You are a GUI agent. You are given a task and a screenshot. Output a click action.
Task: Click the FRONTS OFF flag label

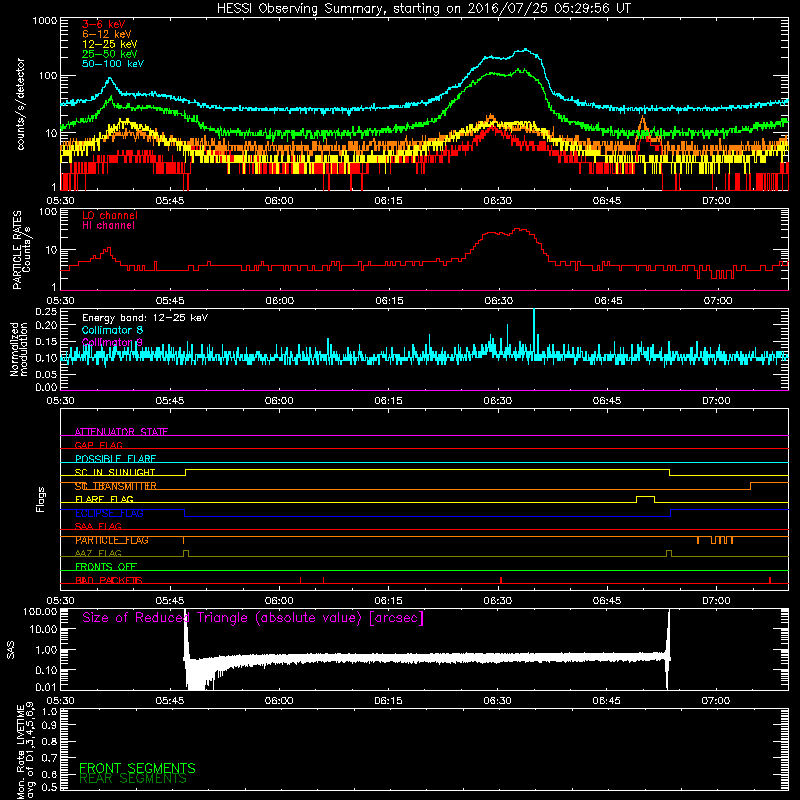tap(106, 567)
